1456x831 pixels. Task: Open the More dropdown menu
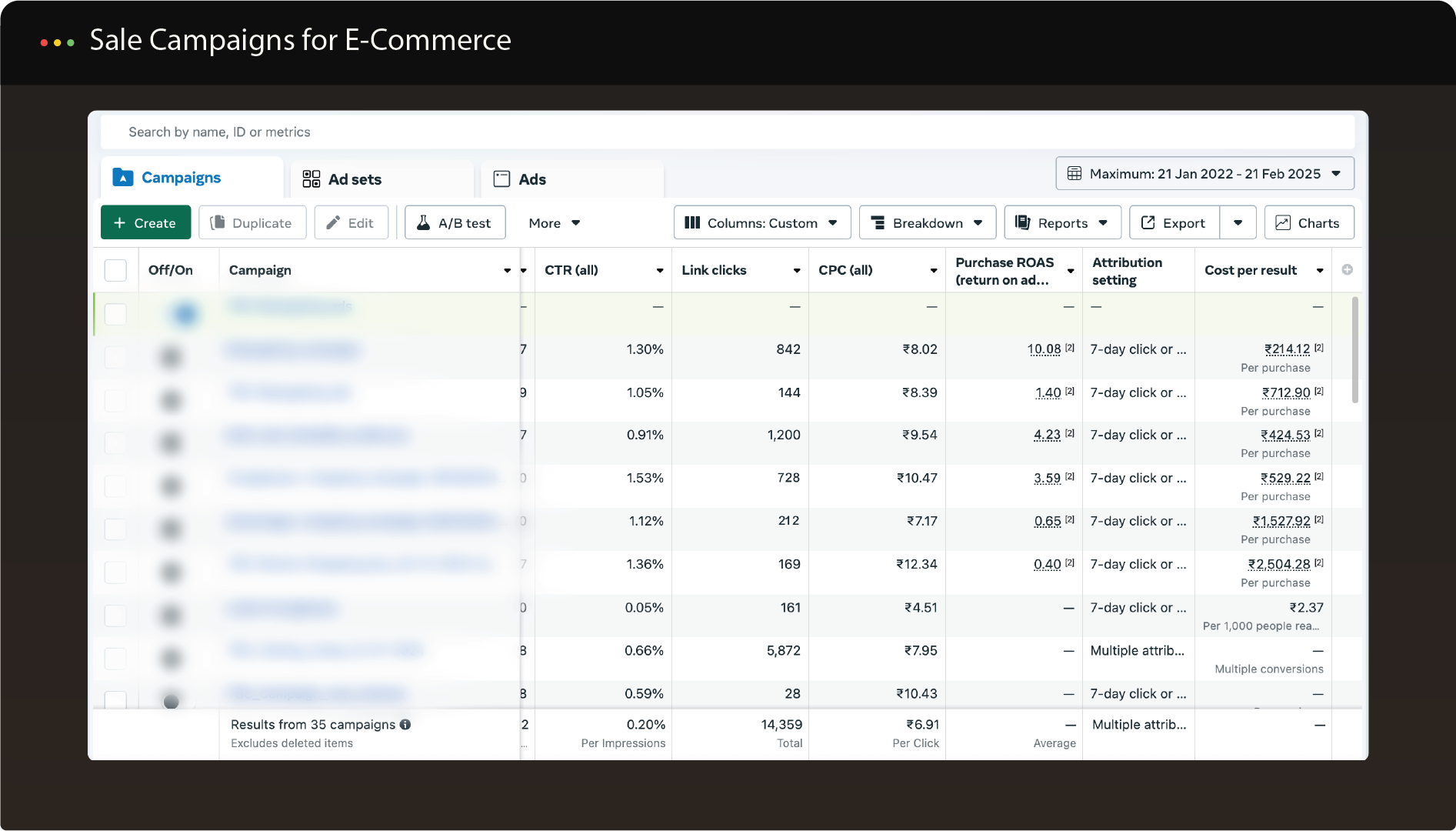click(x=554, y=223)
